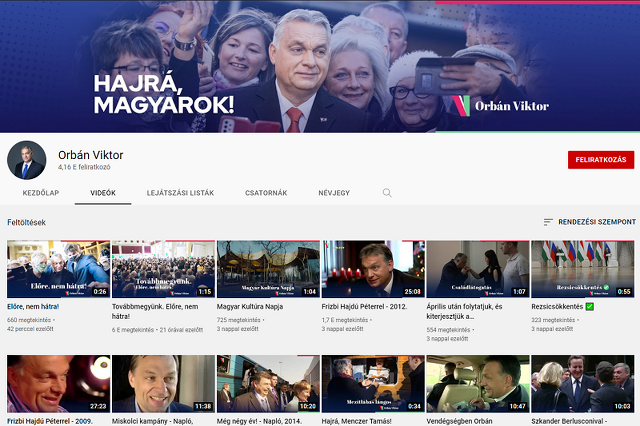
Task: Click the channel search magnifier icon
Action: tap(387, 193)
